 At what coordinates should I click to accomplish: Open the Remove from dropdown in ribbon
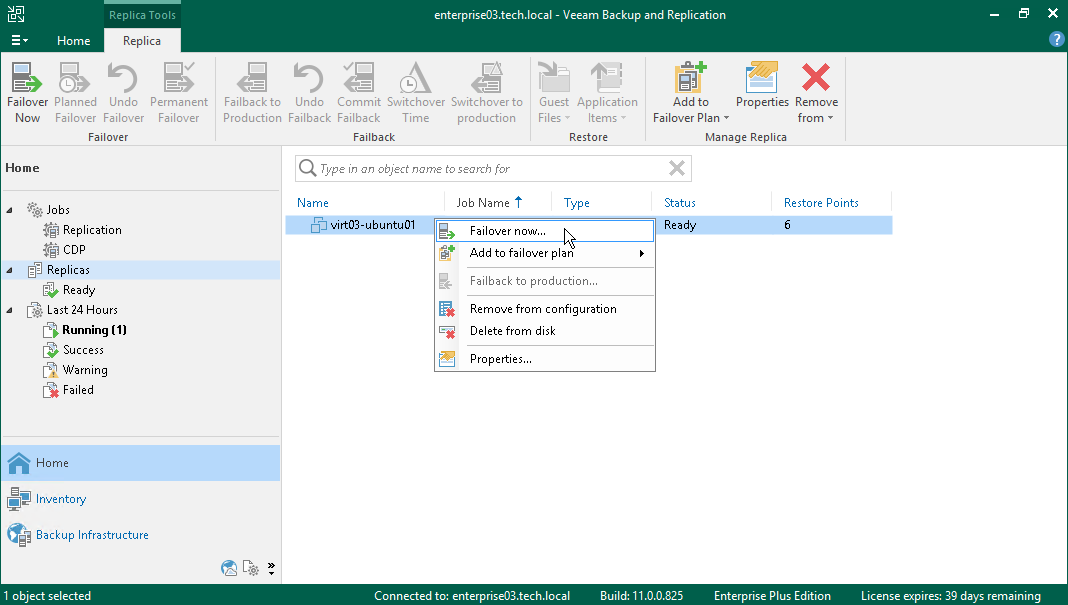click(x=816, y=93)
